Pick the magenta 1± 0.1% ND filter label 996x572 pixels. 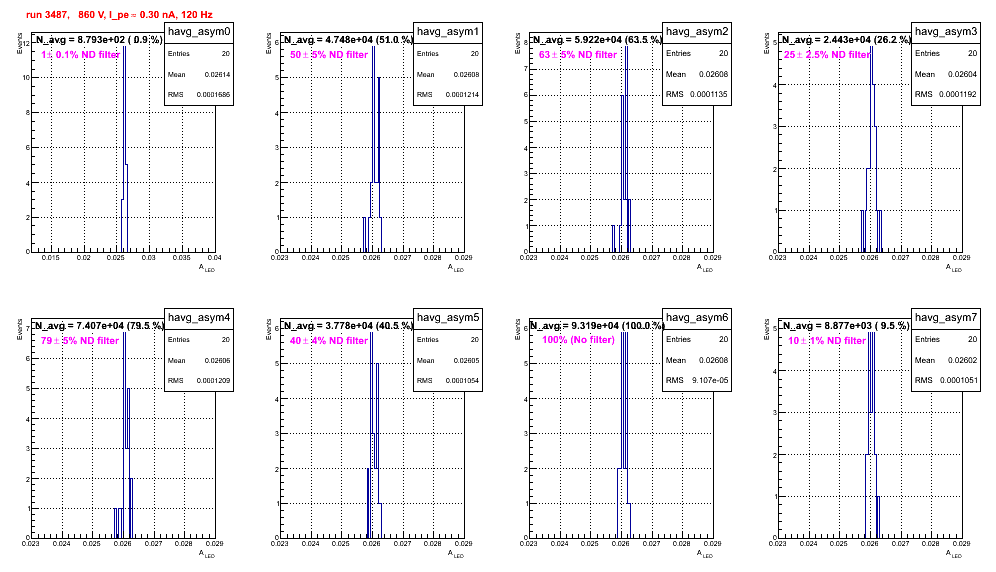(81, 55)
